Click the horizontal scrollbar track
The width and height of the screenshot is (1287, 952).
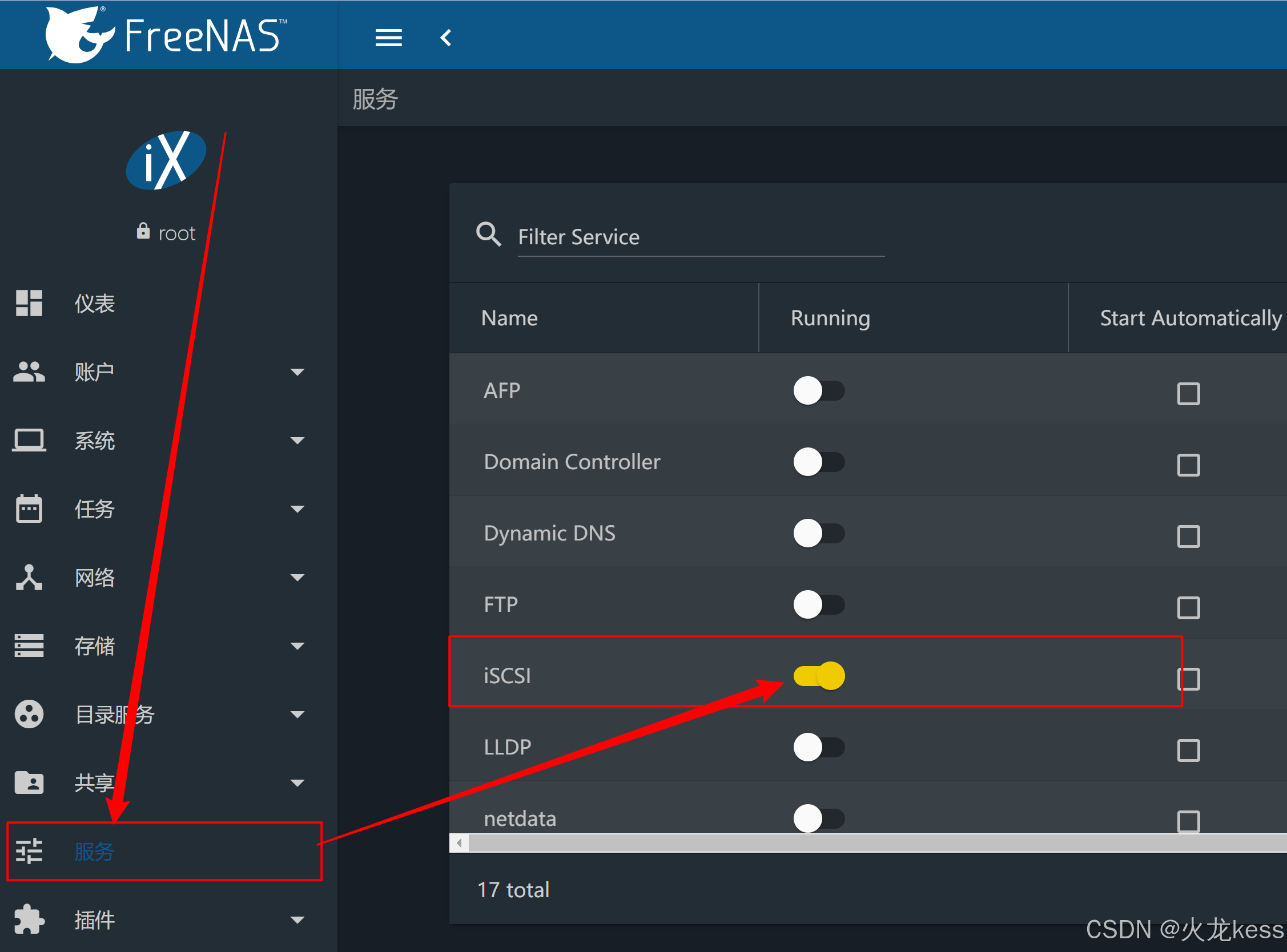point(878,843)
